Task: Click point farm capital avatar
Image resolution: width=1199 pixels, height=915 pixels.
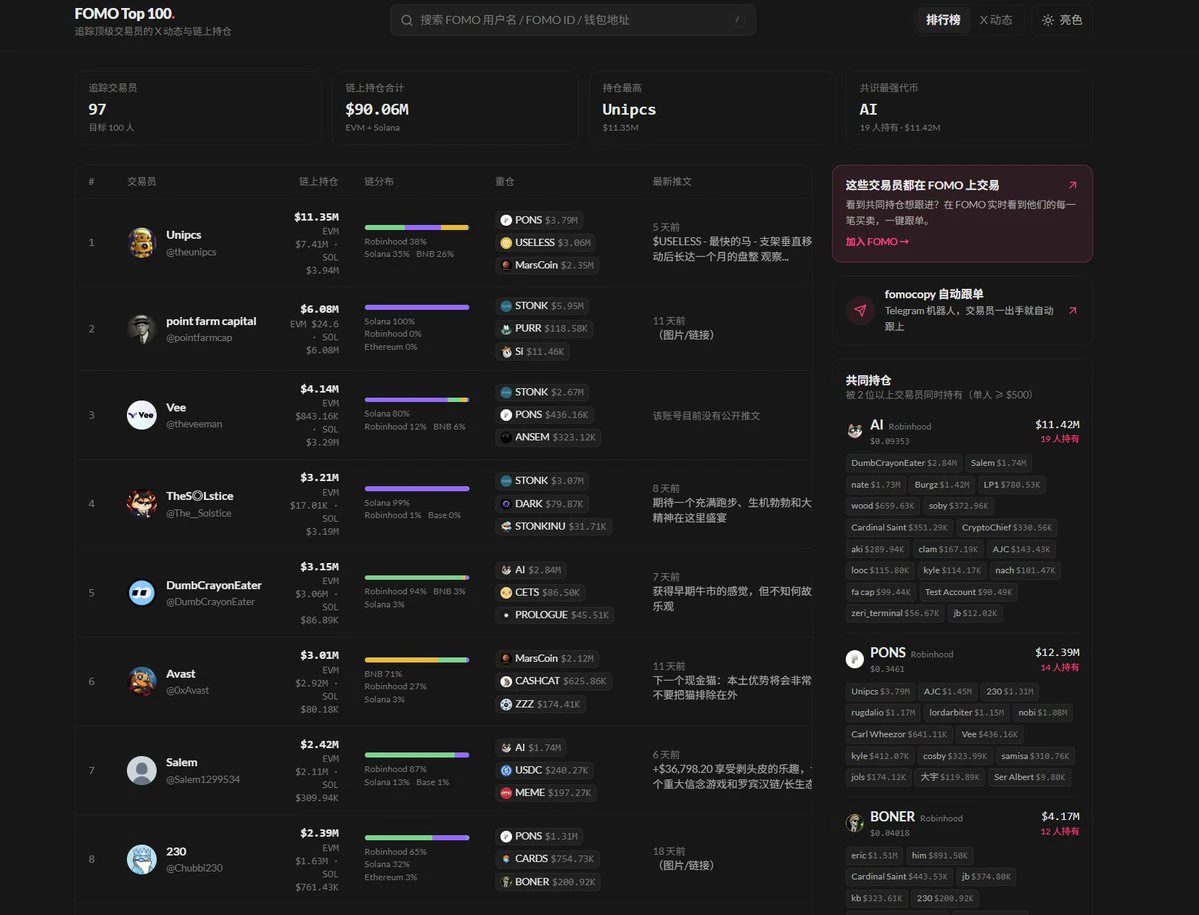Action: point(141,329)
